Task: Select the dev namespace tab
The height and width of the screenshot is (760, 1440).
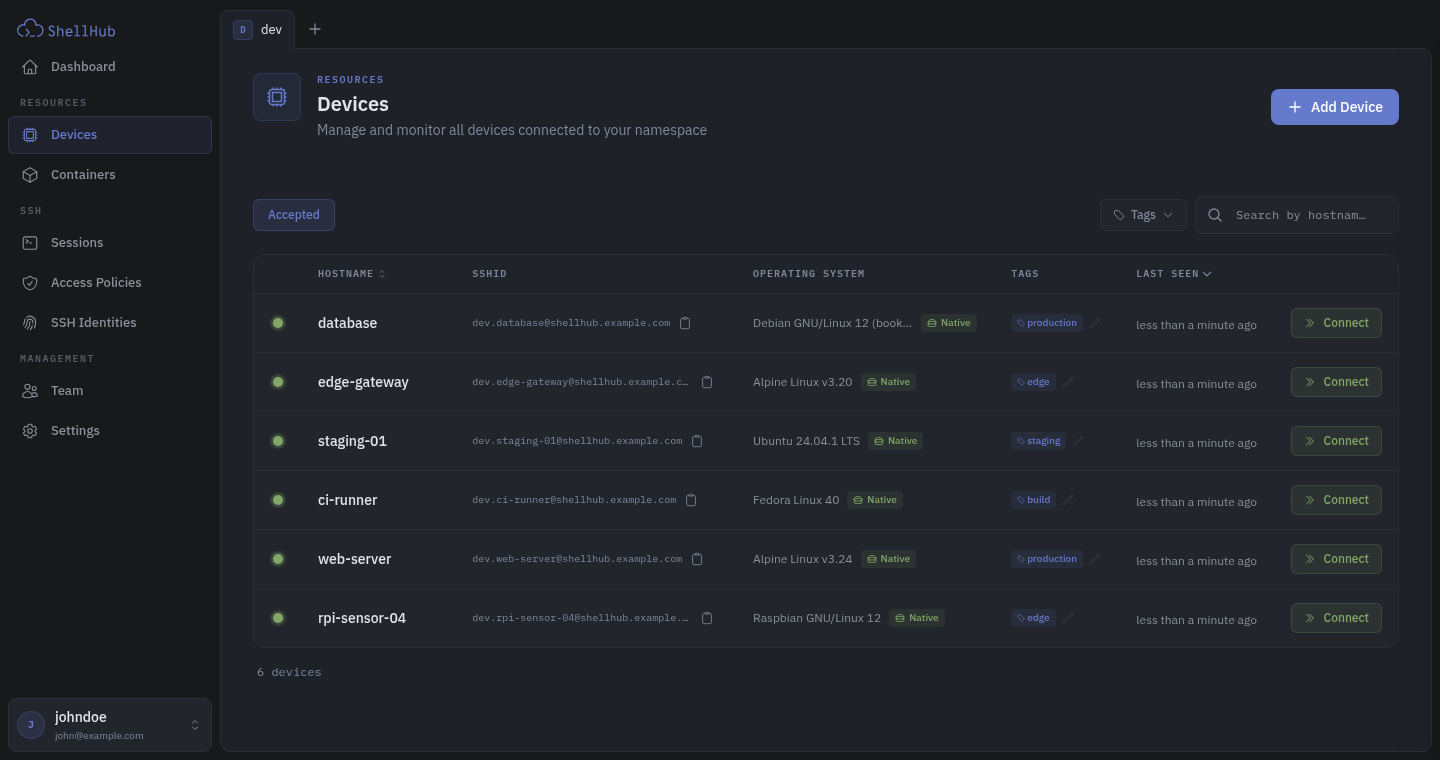Action: click(x=258, y=30)
